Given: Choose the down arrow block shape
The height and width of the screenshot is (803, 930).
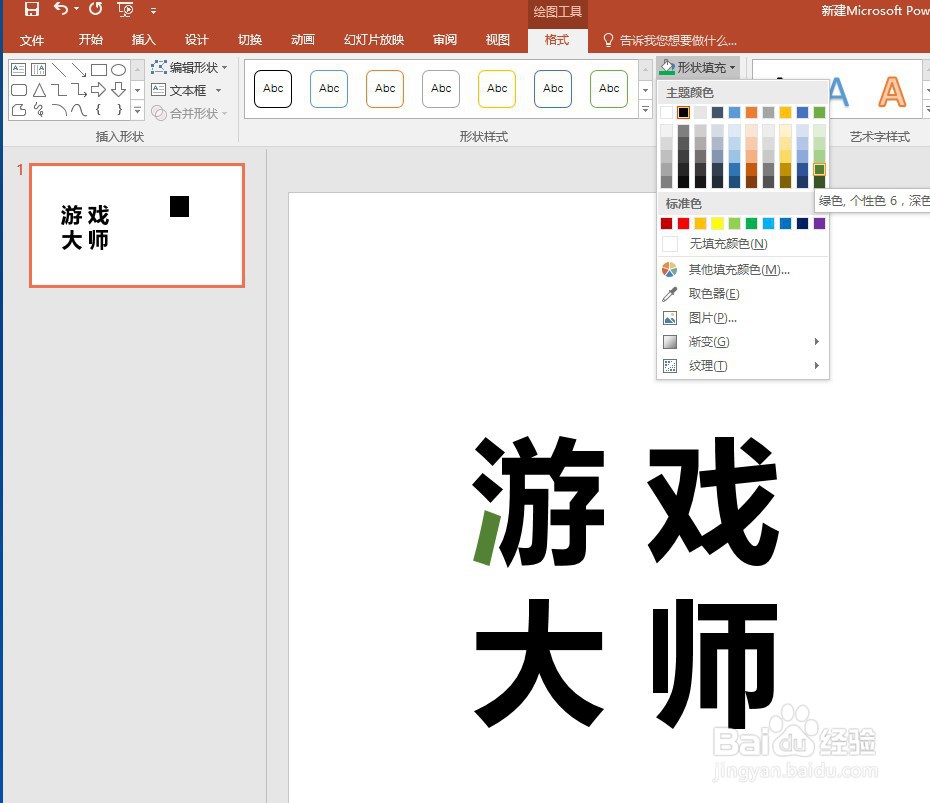Looking at the screenshot, I should tap(119, 90).
